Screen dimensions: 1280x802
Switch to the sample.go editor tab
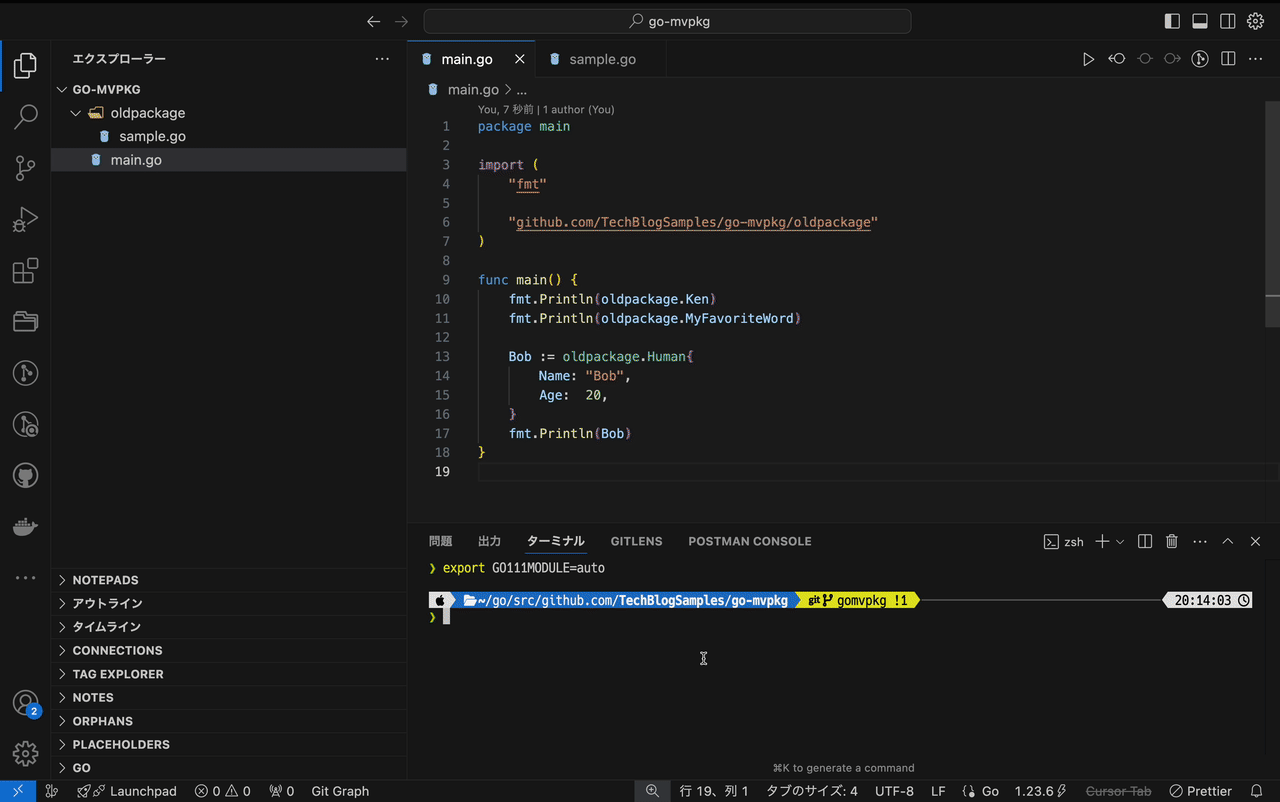click(601, 59)
